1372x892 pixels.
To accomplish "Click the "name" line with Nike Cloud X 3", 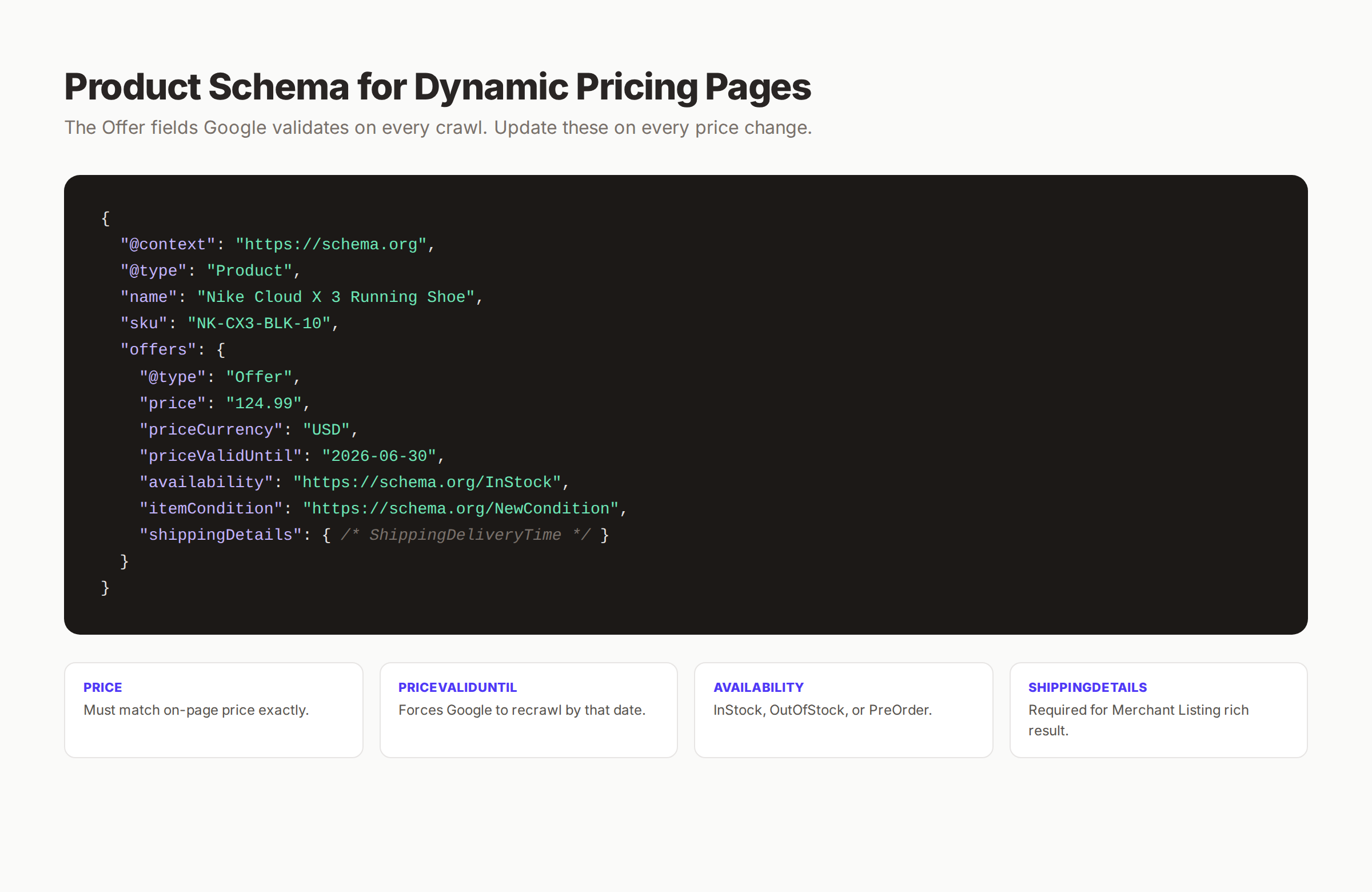I will [301, 297].
